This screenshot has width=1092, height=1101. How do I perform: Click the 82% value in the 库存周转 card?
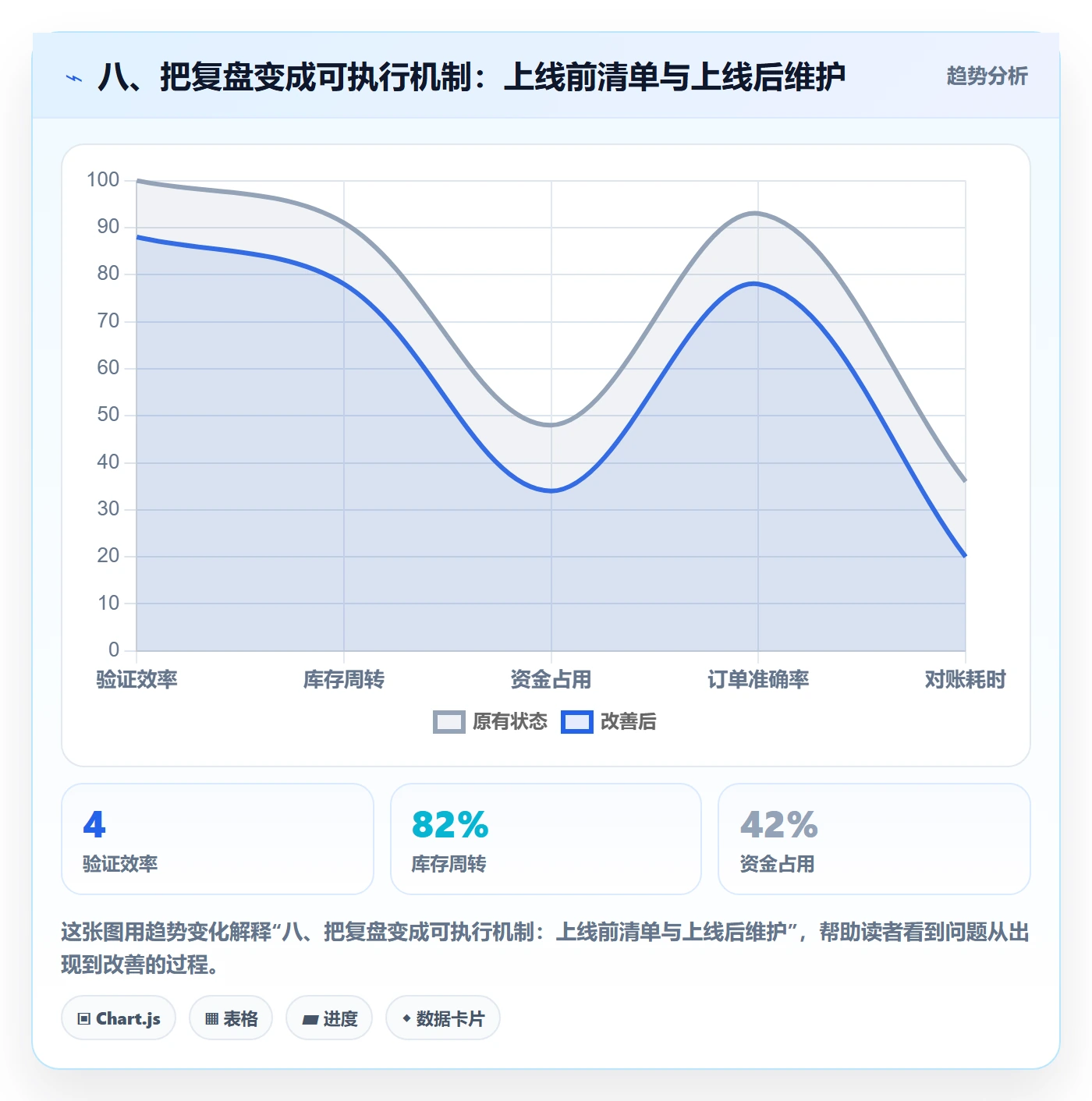pyautogui.click(x=450, y=825)
